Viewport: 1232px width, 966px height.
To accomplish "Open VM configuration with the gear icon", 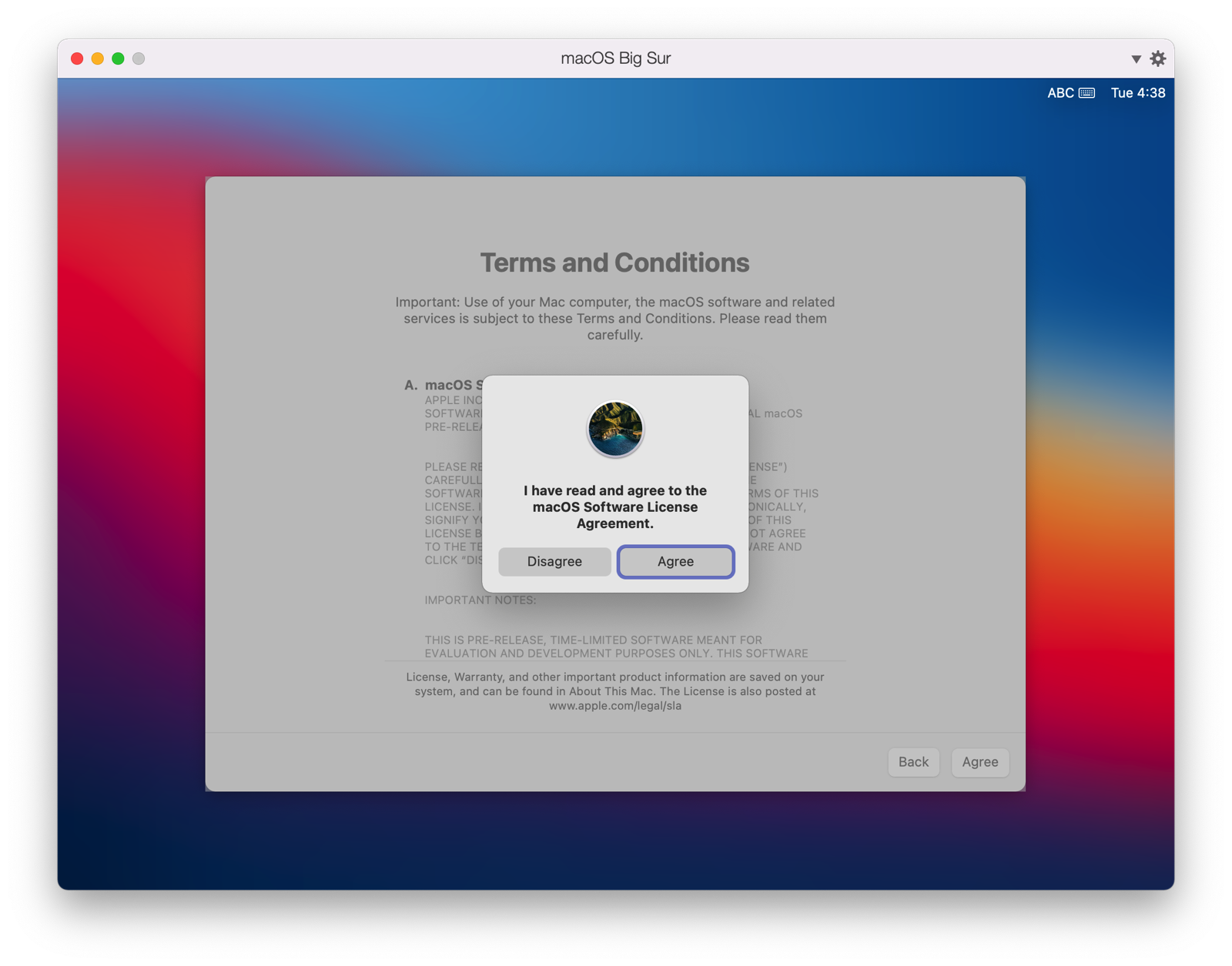I will 1158,58.
